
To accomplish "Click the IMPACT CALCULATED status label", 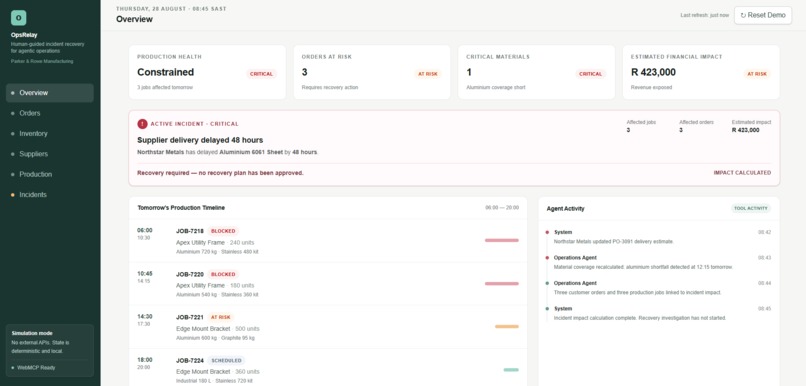I will click(x=742, y=173).
